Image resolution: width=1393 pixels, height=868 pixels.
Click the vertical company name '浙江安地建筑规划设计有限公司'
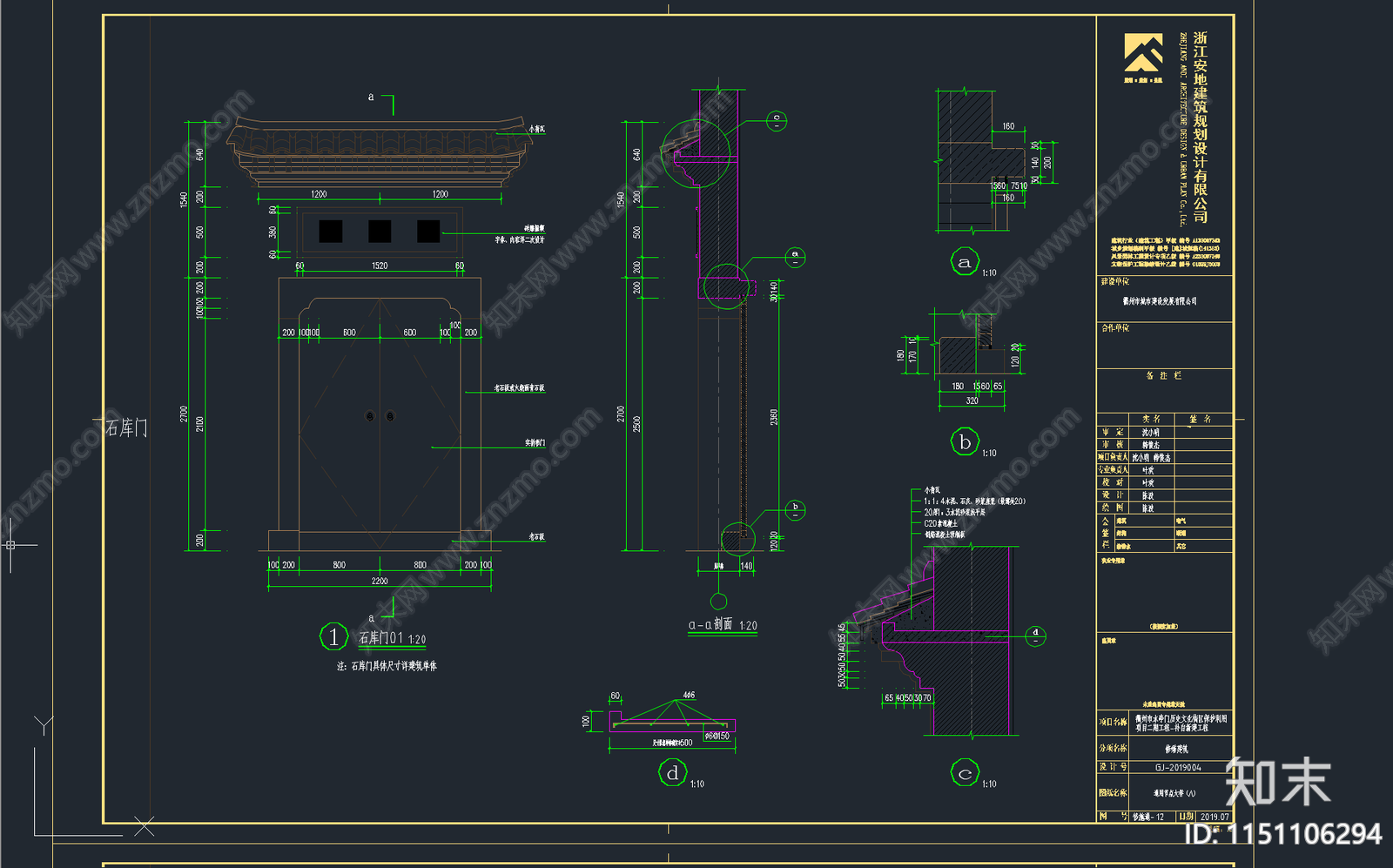click(x=1201, y=127)
